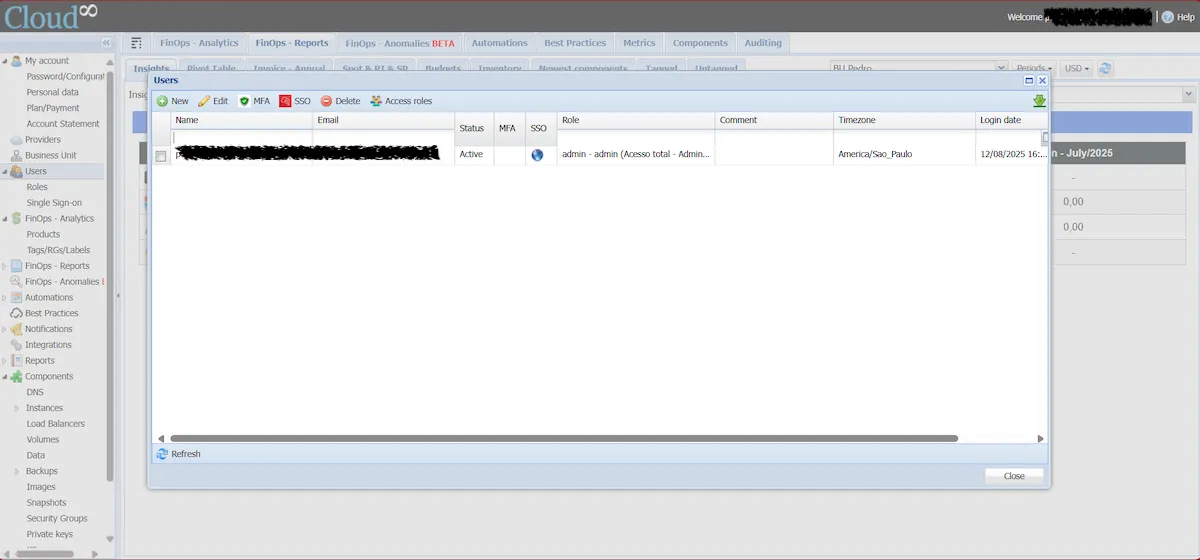Click the sidebar collapse double-arrow icon

[x=107, y=43]
